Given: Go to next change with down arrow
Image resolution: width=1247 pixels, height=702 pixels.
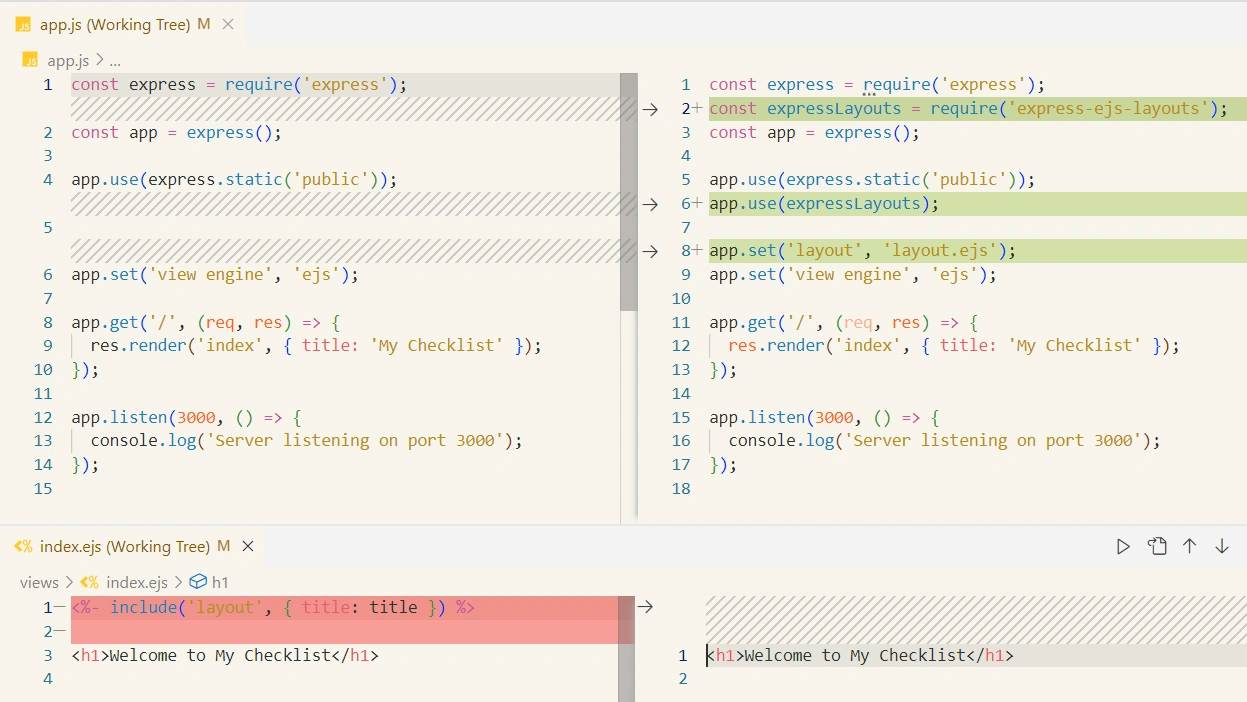Looking at the screenshot, I should (1222, 546).
